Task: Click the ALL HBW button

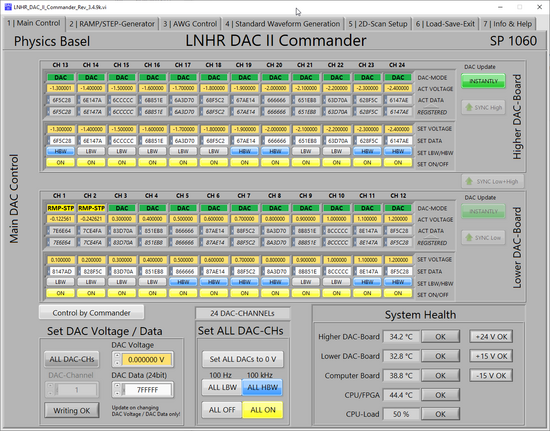Action: tap(262, 387)
